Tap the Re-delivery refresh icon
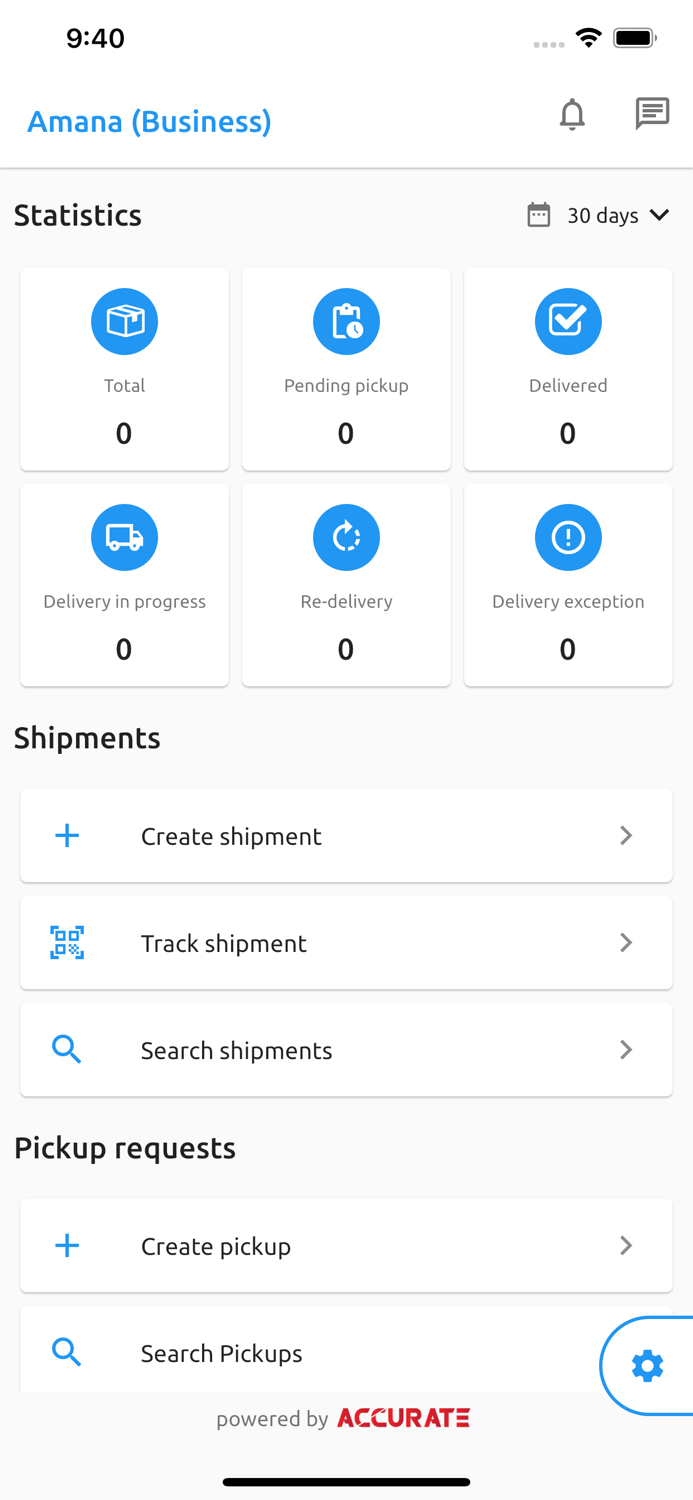693x1500 pixels. pos(346,537)
